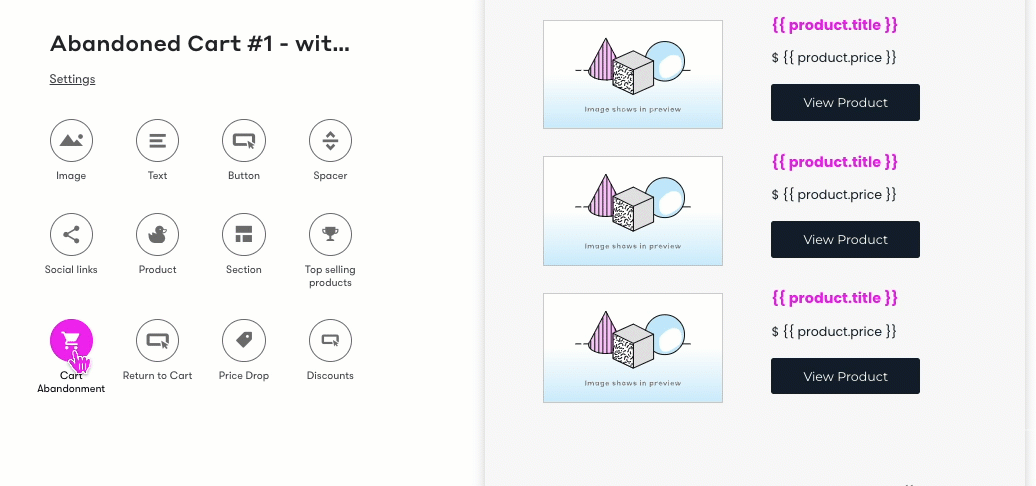Select the Text block icon
Screen dimensions: 1036x486
coord(157,140)
